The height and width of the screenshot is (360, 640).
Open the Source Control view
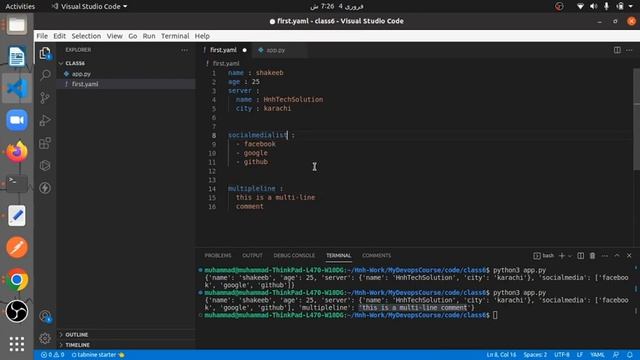point(45,98)
